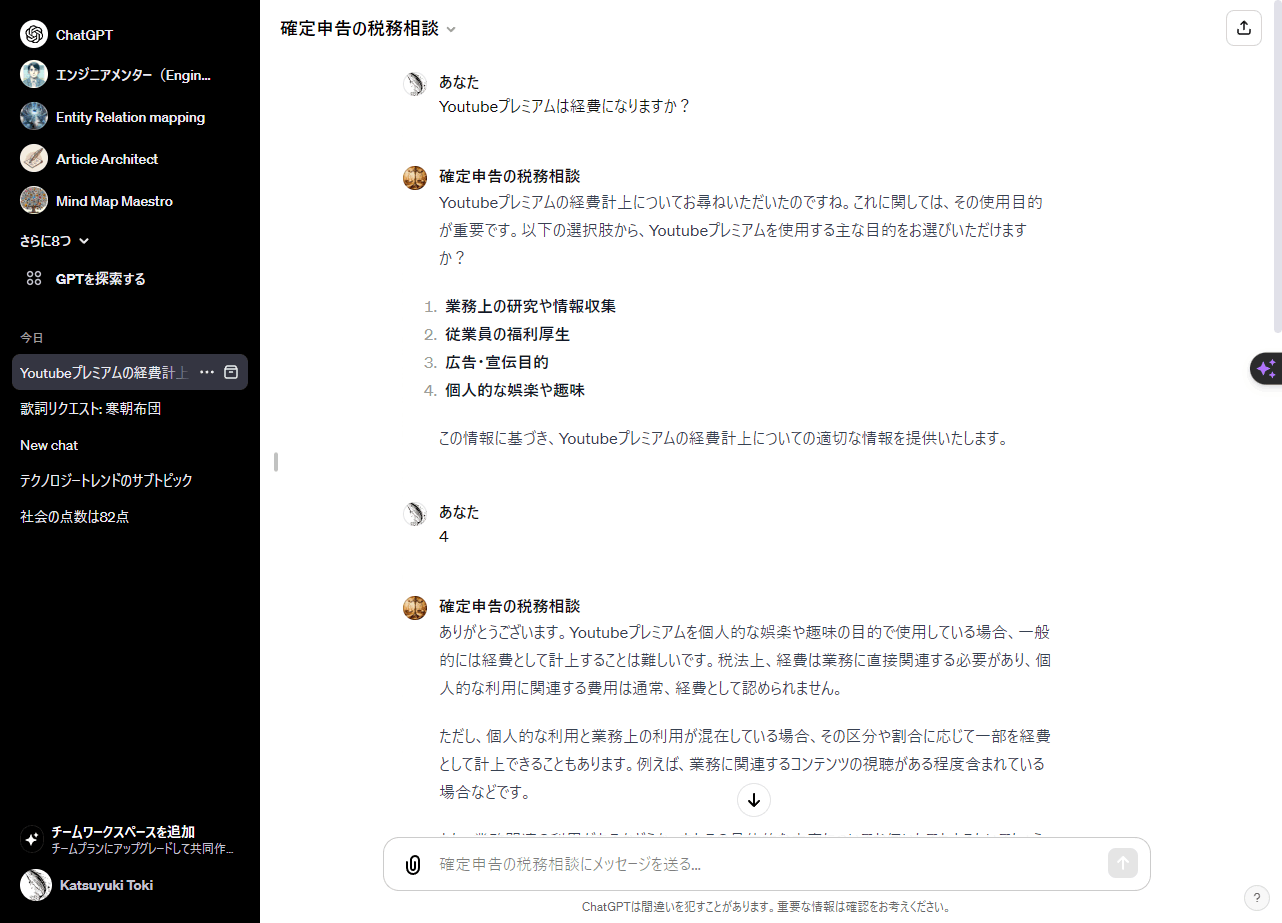
Task: Click the question Youtubeプレミアムは経費になりますか？
Action: tap(565, 106)
